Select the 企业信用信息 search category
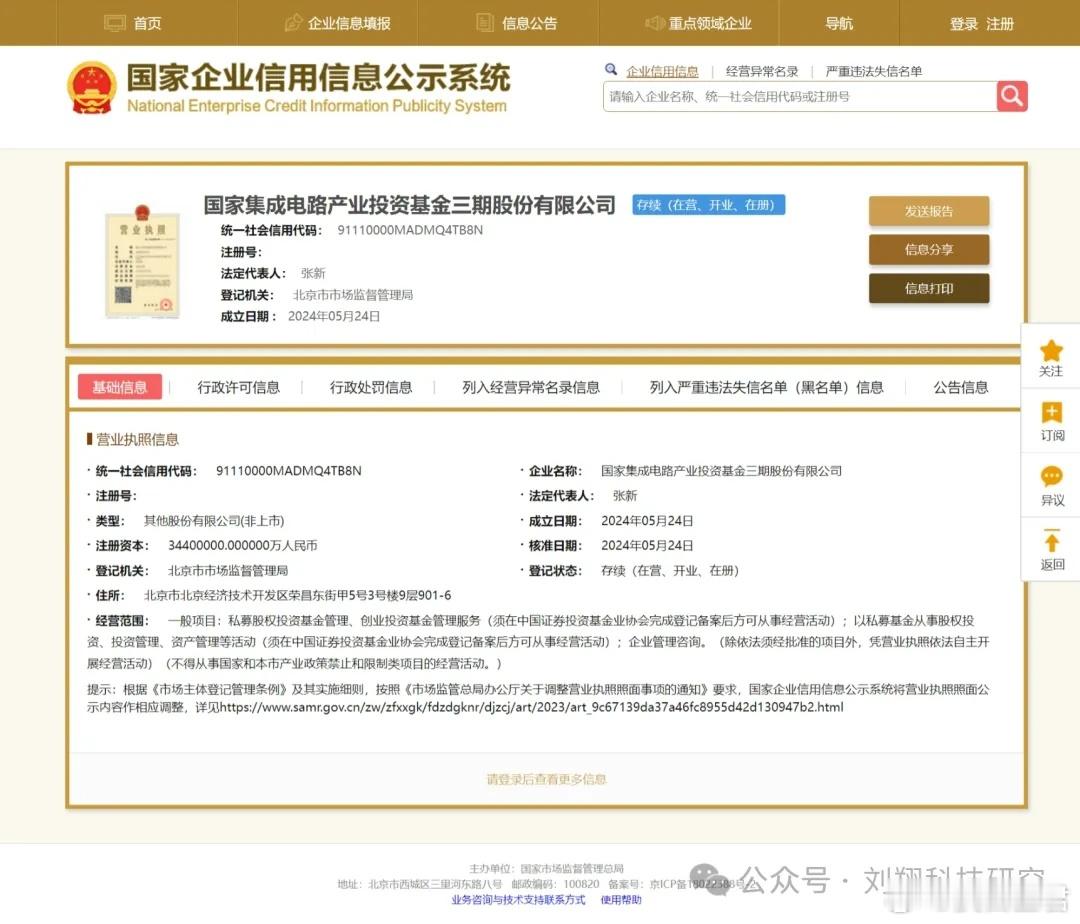Screen dimensions: 1080x924 point(662,71)
